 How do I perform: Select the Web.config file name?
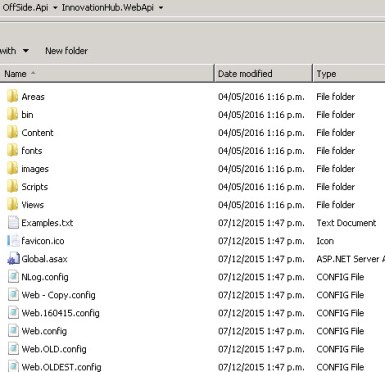(44, 331)
